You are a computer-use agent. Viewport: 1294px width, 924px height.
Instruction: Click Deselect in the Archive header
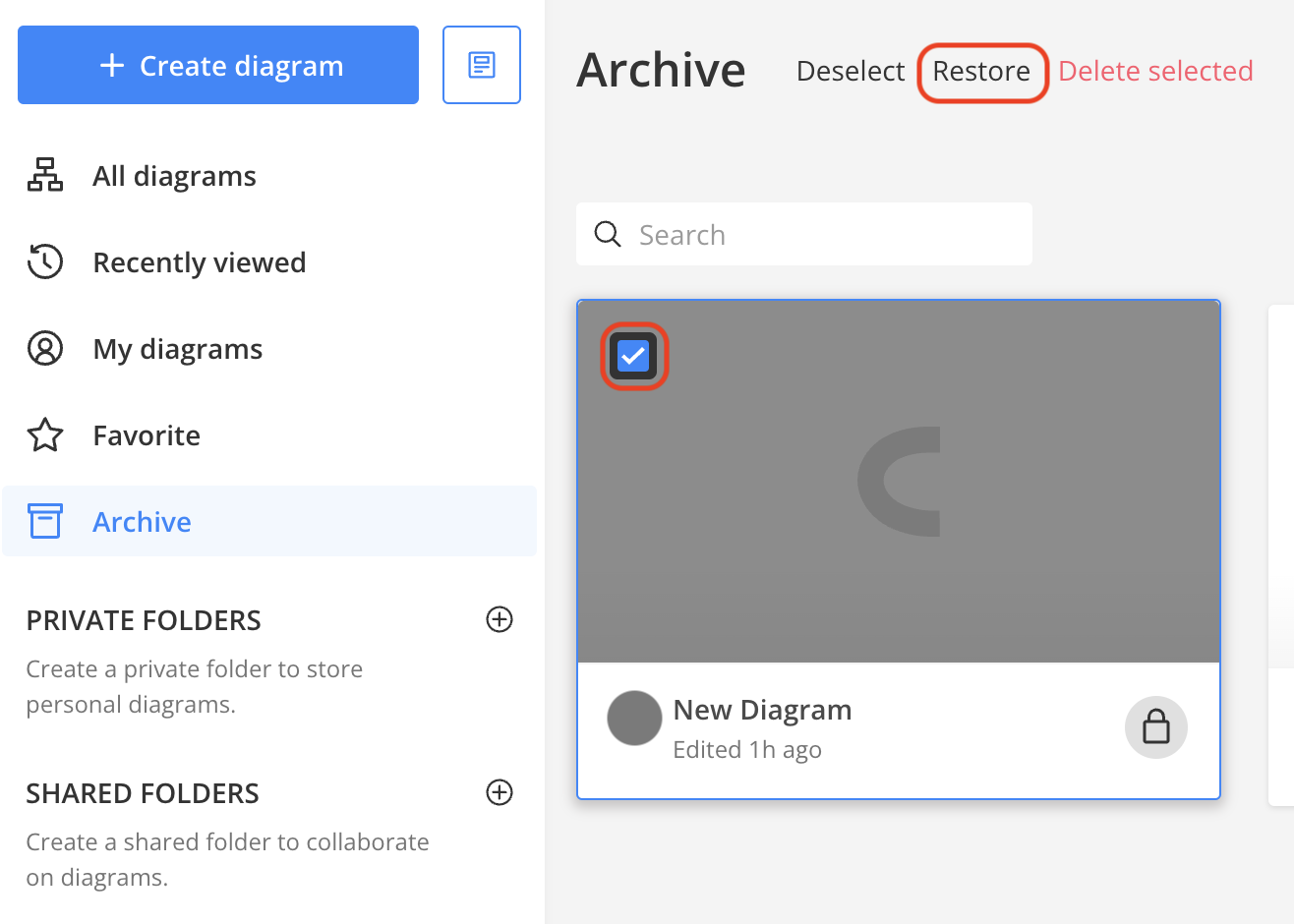850,72
